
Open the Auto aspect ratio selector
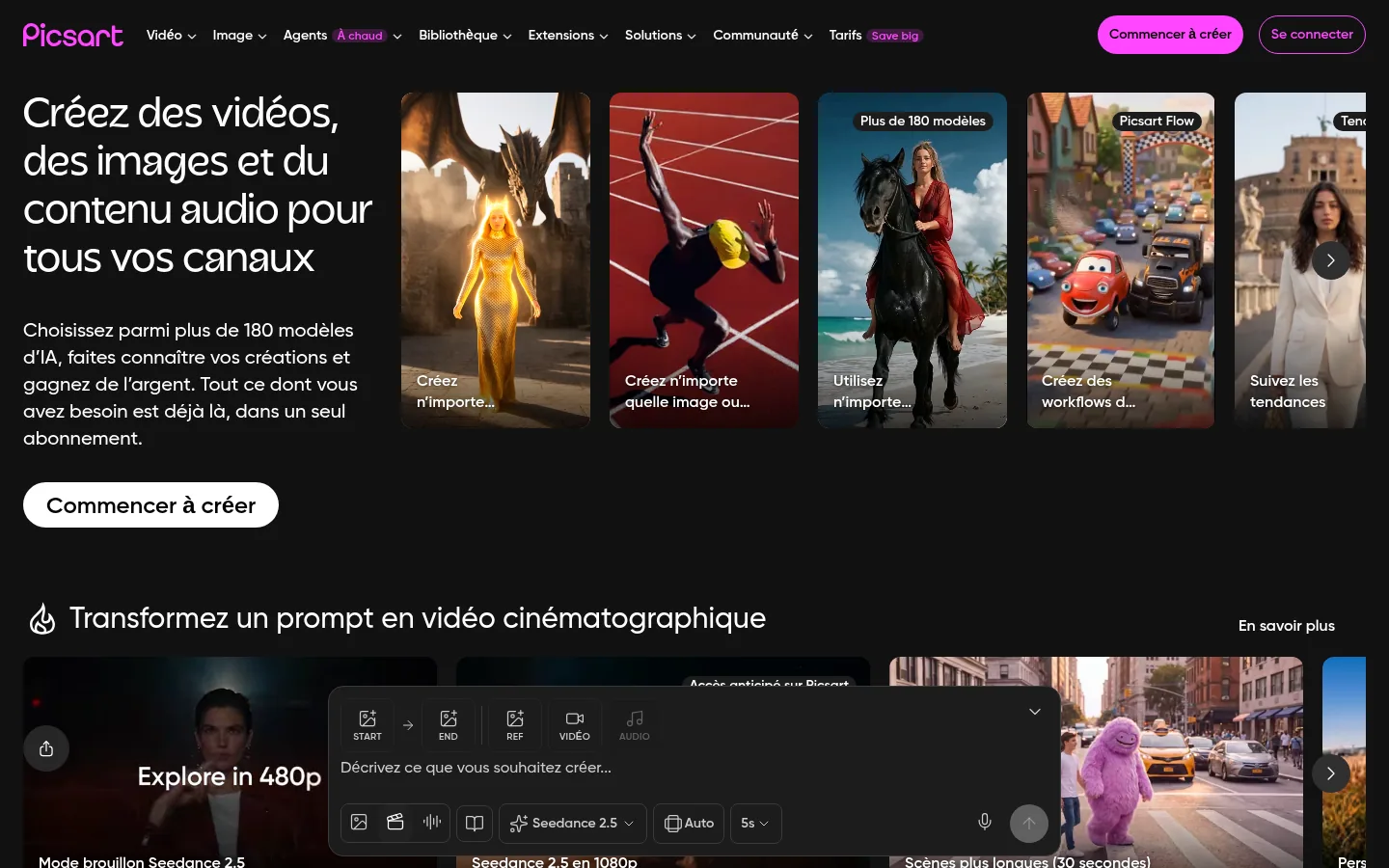pyautogui.click(x=689, y=823)
